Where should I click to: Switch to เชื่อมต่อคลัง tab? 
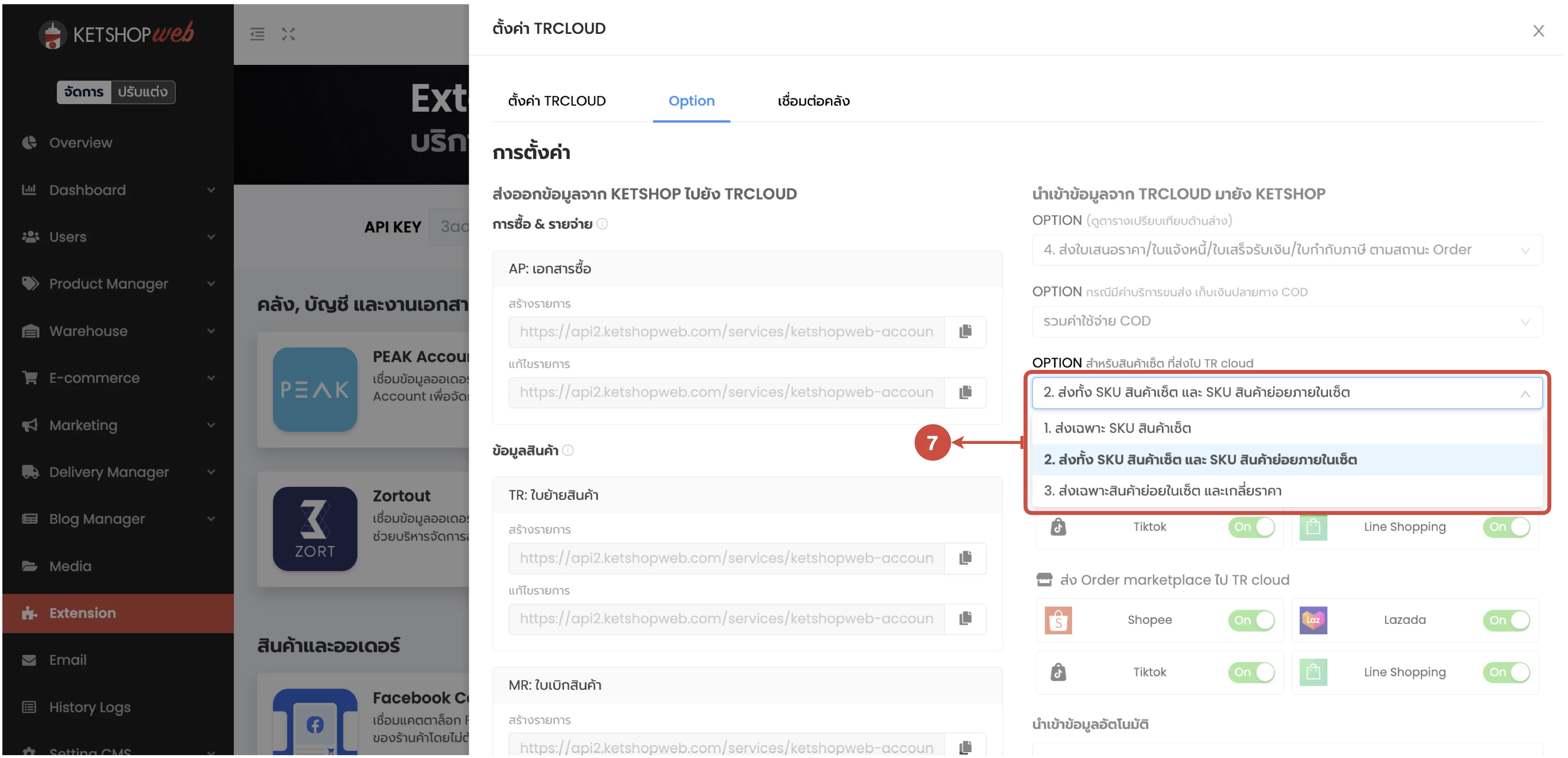click(813, 101)
